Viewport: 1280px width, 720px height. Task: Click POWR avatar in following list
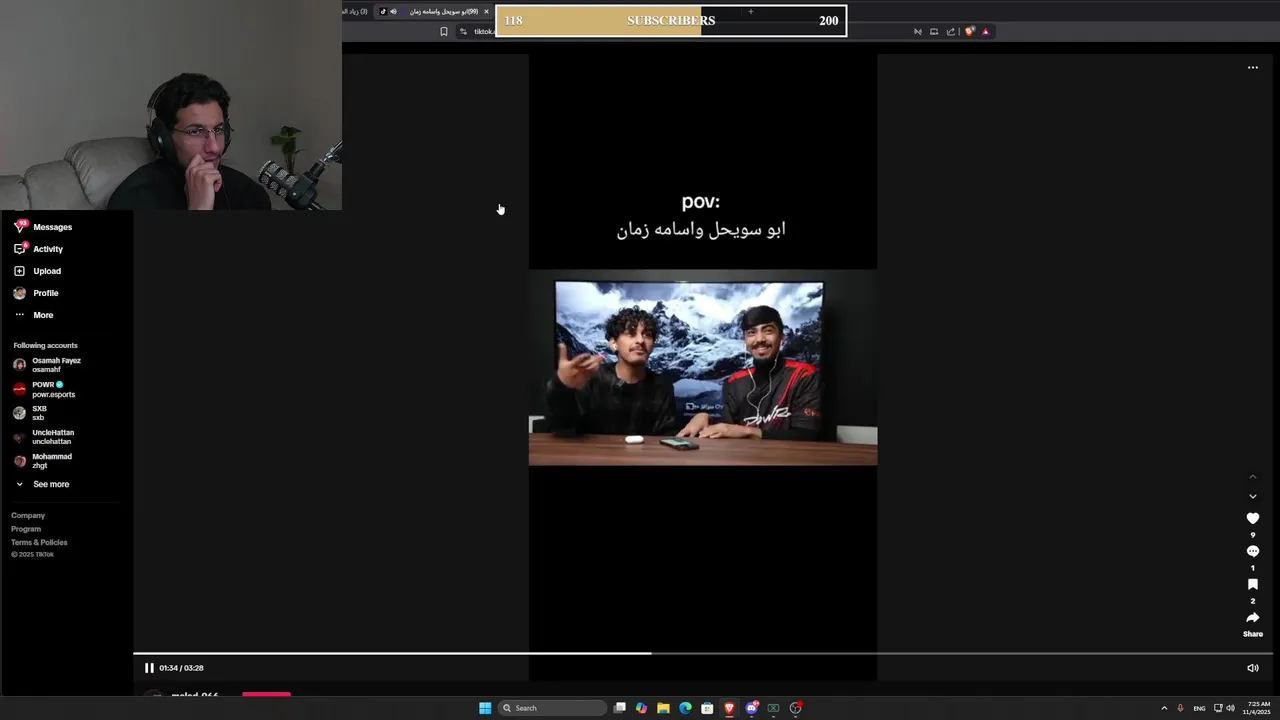[x=19, y=389]
